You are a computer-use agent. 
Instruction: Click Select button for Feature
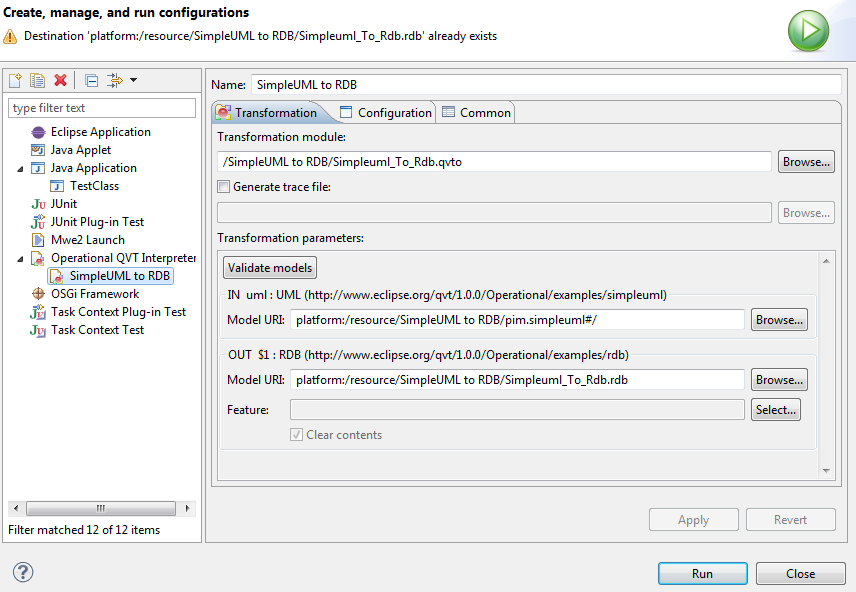[776, 410]
